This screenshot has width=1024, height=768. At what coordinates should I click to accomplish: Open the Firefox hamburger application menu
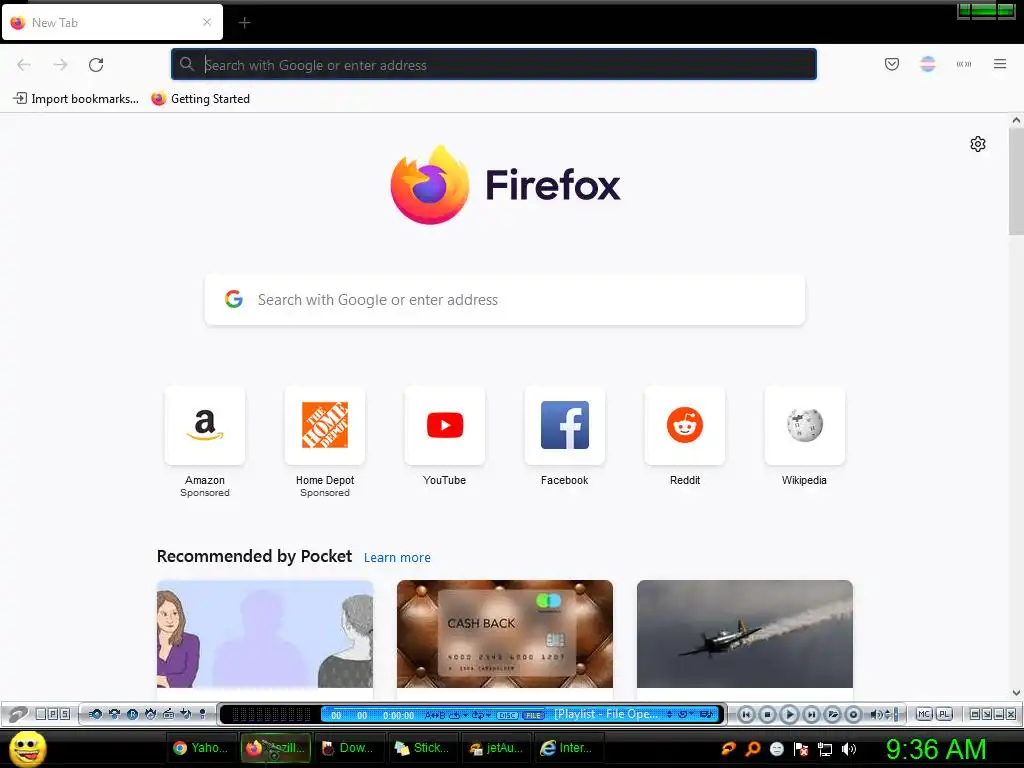[x=1000, y=64]
